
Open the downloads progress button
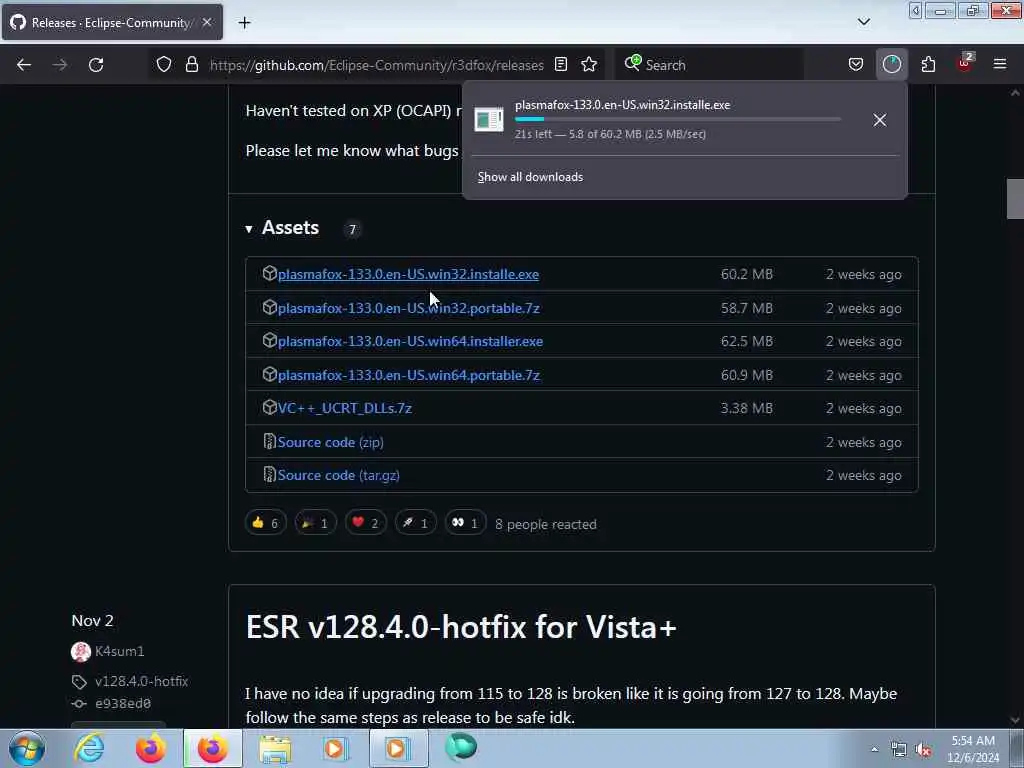coord(891,65)
